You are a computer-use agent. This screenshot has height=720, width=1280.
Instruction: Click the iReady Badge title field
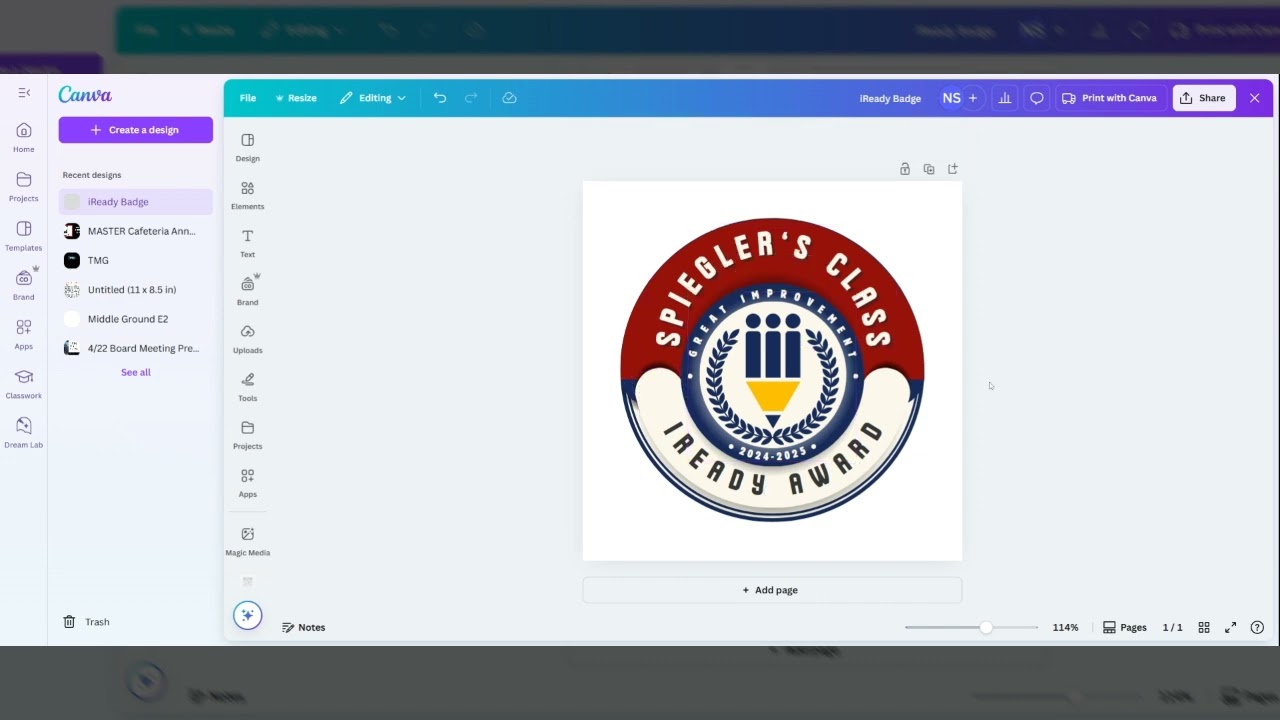[890, 98]
